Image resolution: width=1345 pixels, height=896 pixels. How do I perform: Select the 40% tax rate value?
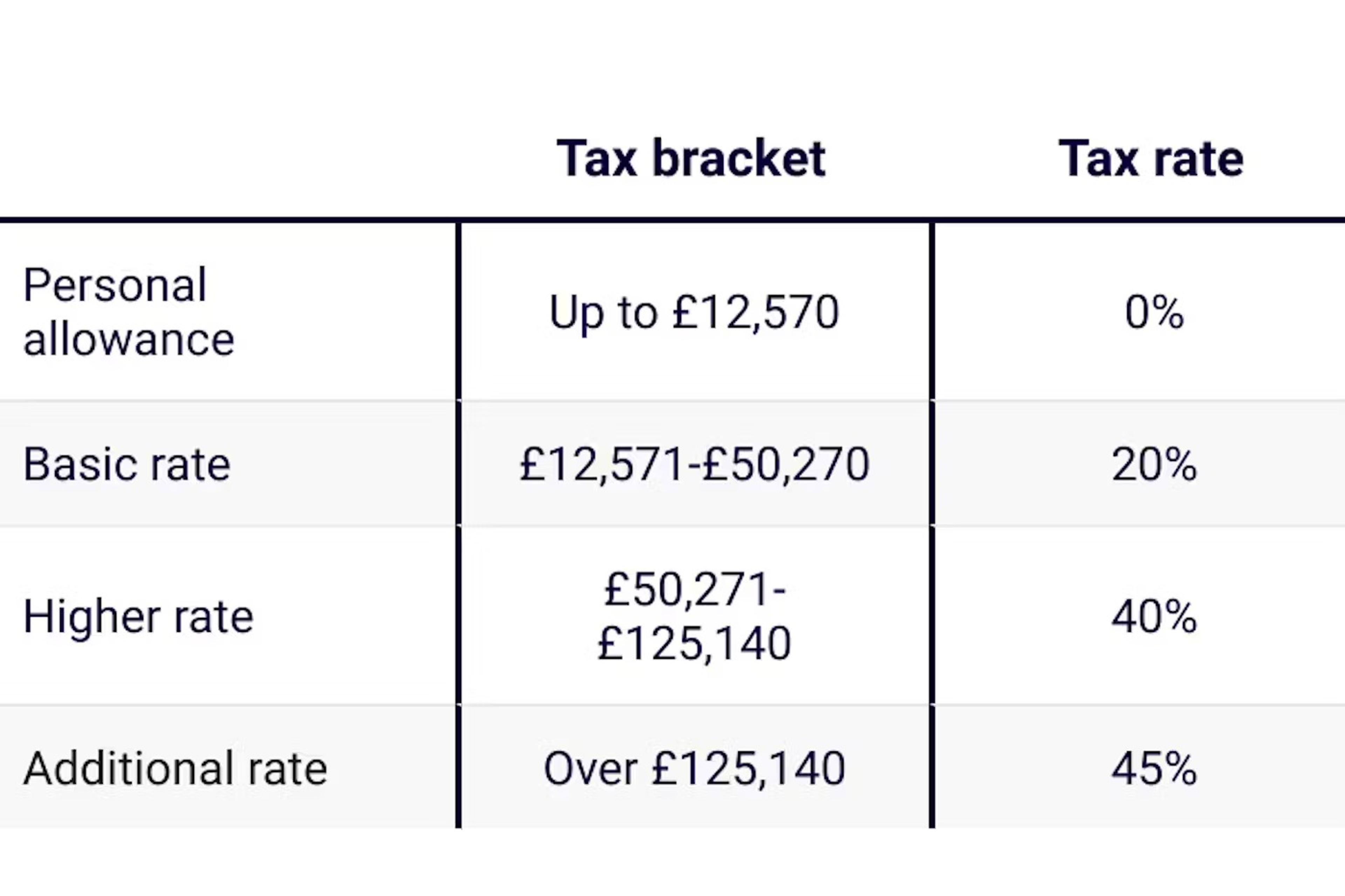coord(1154,617)
